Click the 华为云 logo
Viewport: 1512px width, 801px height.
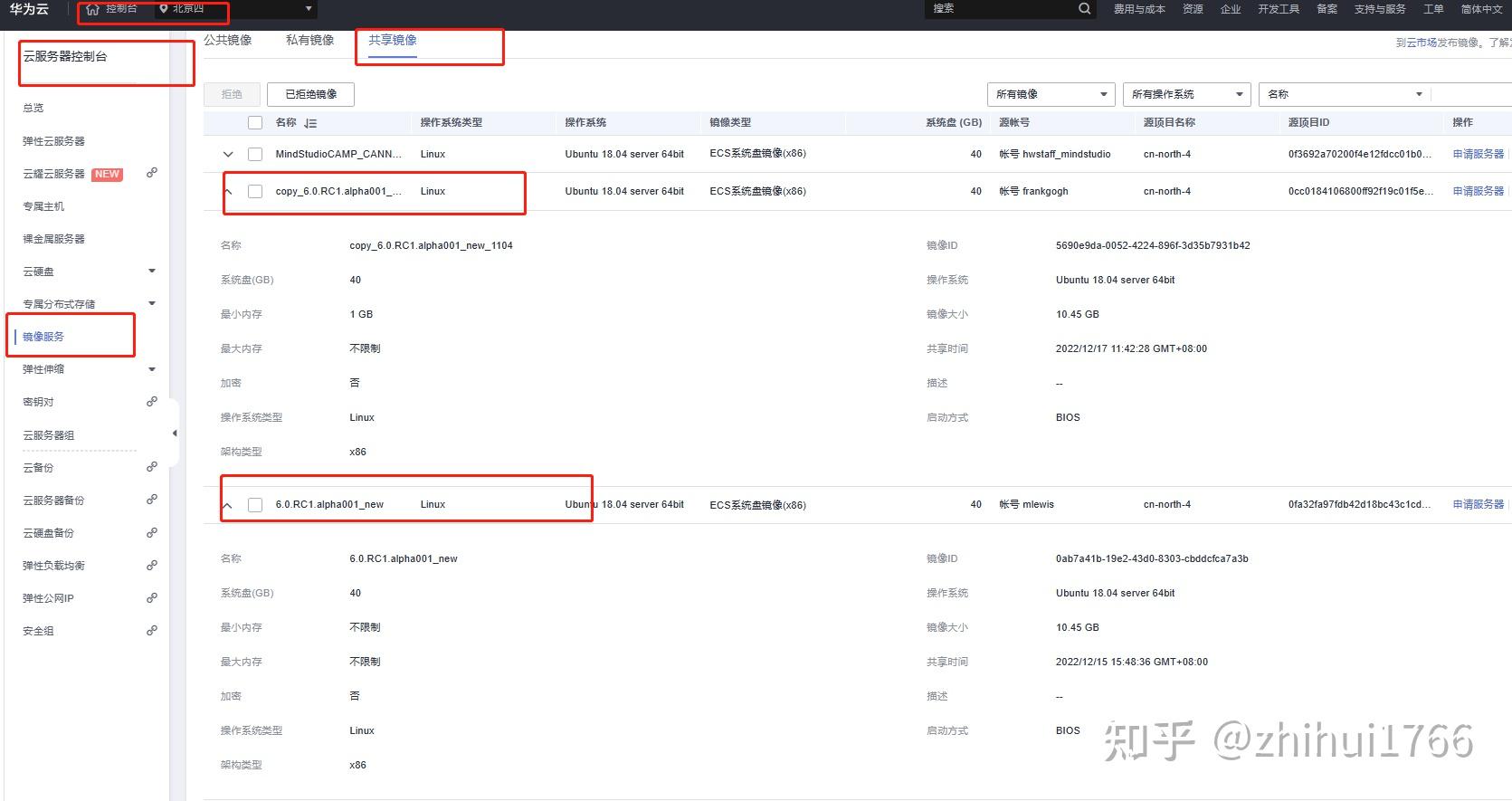[29, 9]
